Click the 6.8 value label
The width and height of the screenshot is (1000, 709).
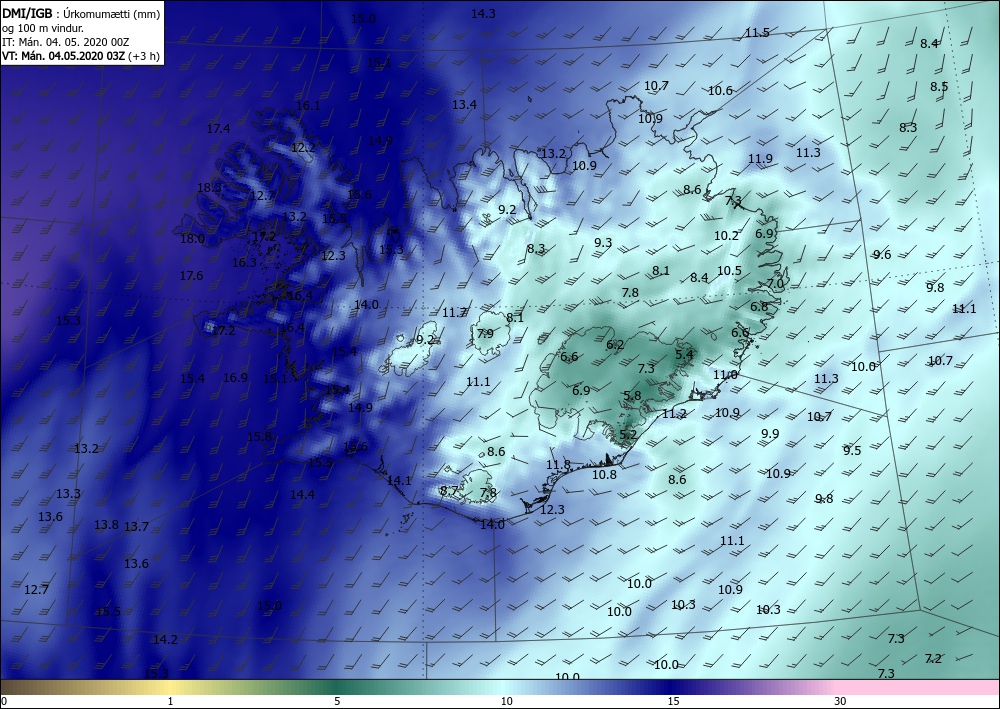coord(759,307)
